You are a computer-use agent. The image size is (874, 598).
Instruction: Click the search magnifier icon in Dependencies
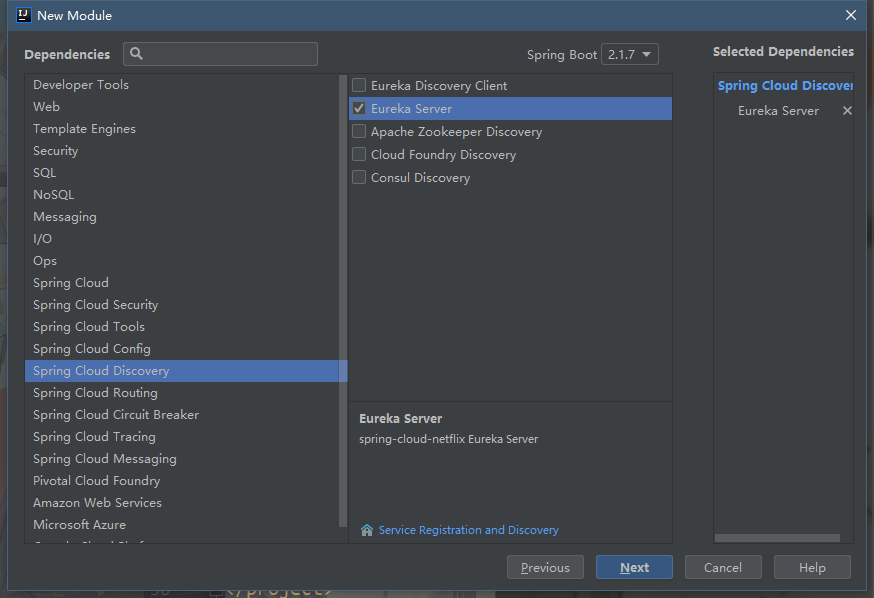[x=137, y=54]
